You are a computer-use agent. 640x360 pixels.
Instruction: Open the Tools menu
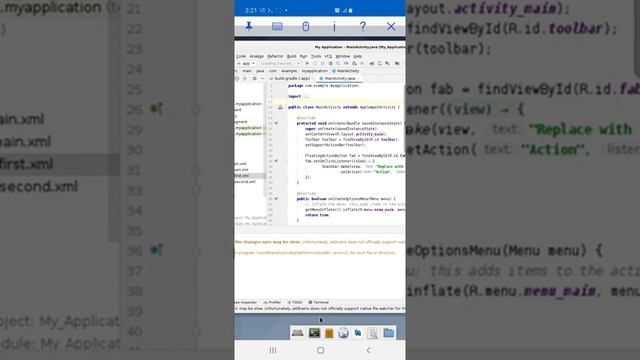click(x=316, y=56)
